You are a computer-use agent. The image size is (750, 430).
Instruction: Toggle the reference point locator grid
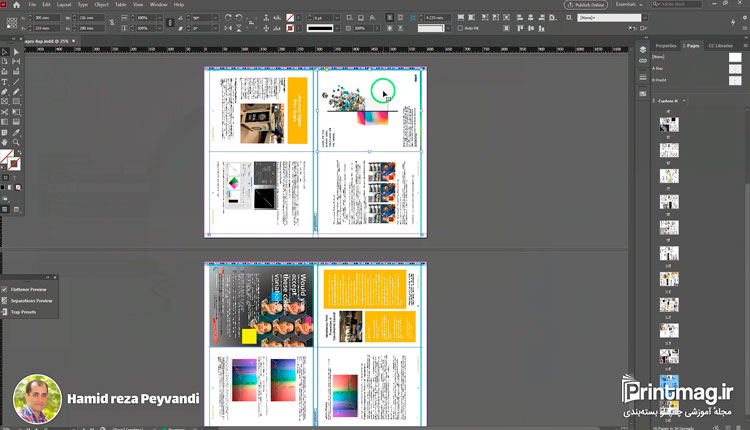12,22
